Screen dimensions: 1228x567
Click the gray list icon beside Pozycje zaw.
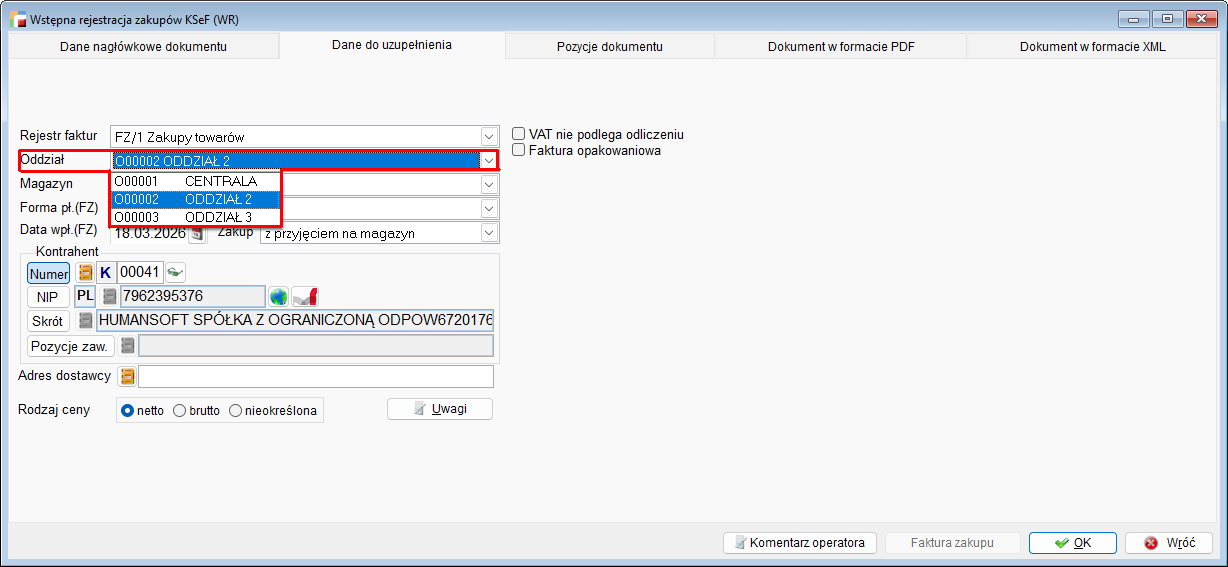coord(127,346)
